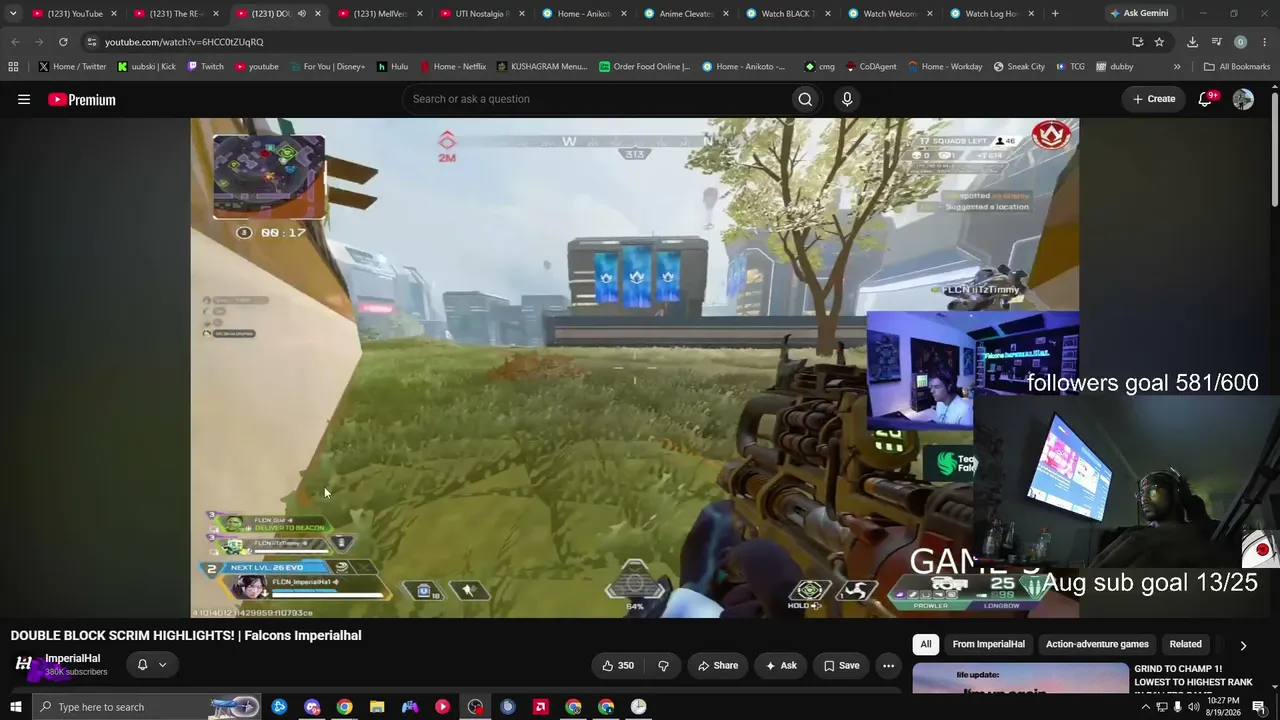
Task: Open Chrome site information icon in address bar
Action: click(91, 42)
